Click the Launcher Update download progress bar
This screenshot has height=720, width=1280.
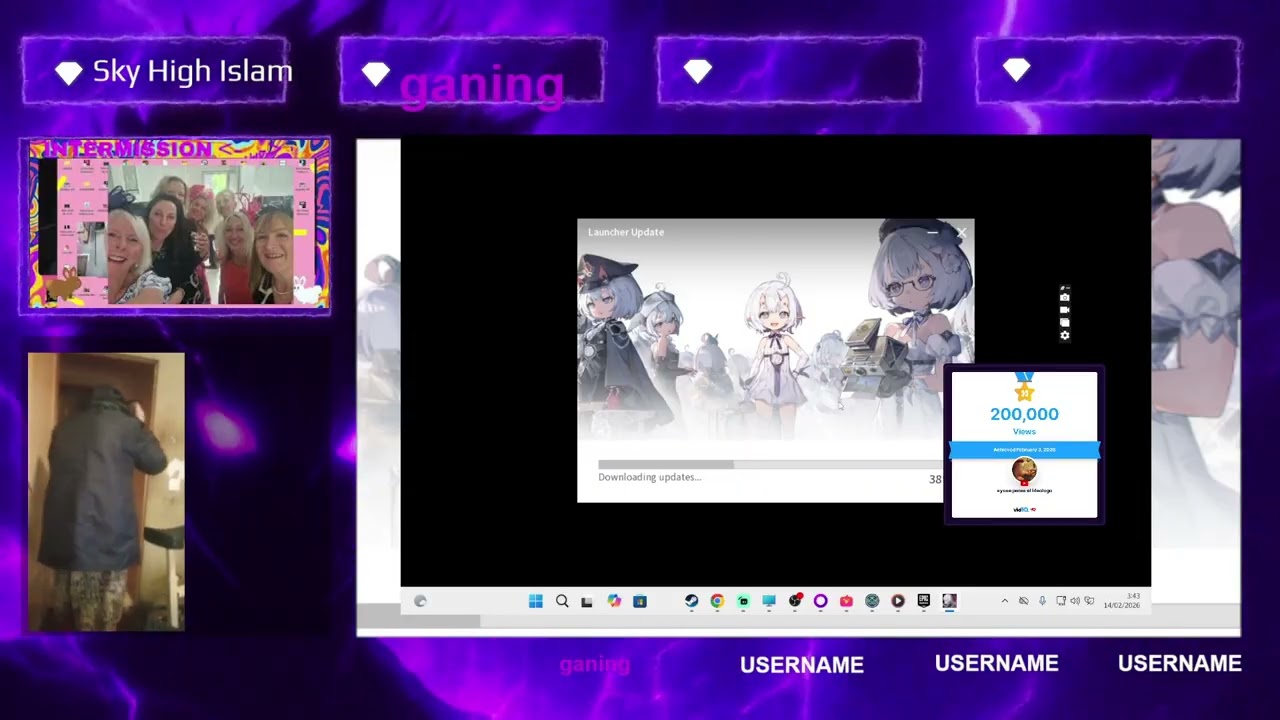pos(770,464)
